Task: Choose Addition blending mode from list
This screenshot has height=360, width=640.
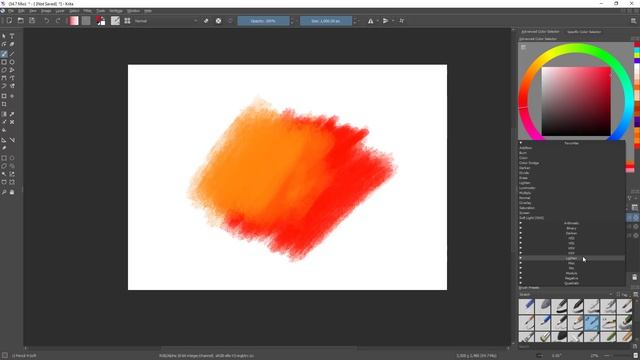Action: 571,148
